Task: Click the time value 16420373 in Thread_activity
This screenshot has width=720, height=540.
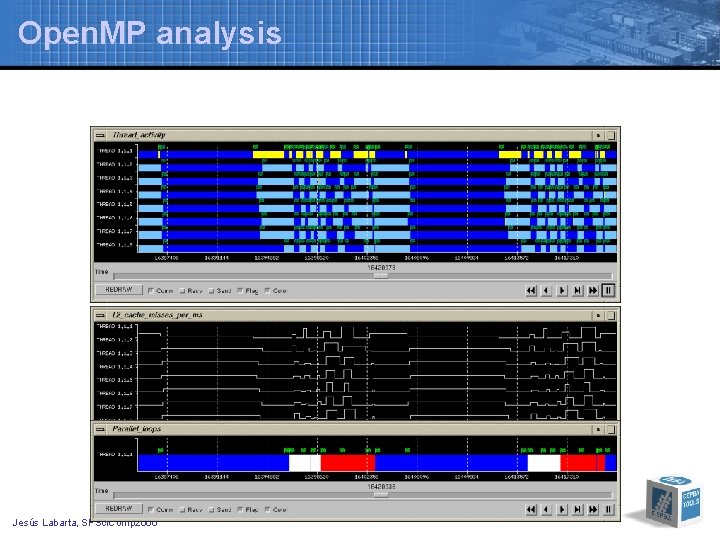Action: (x=381, y=268)
